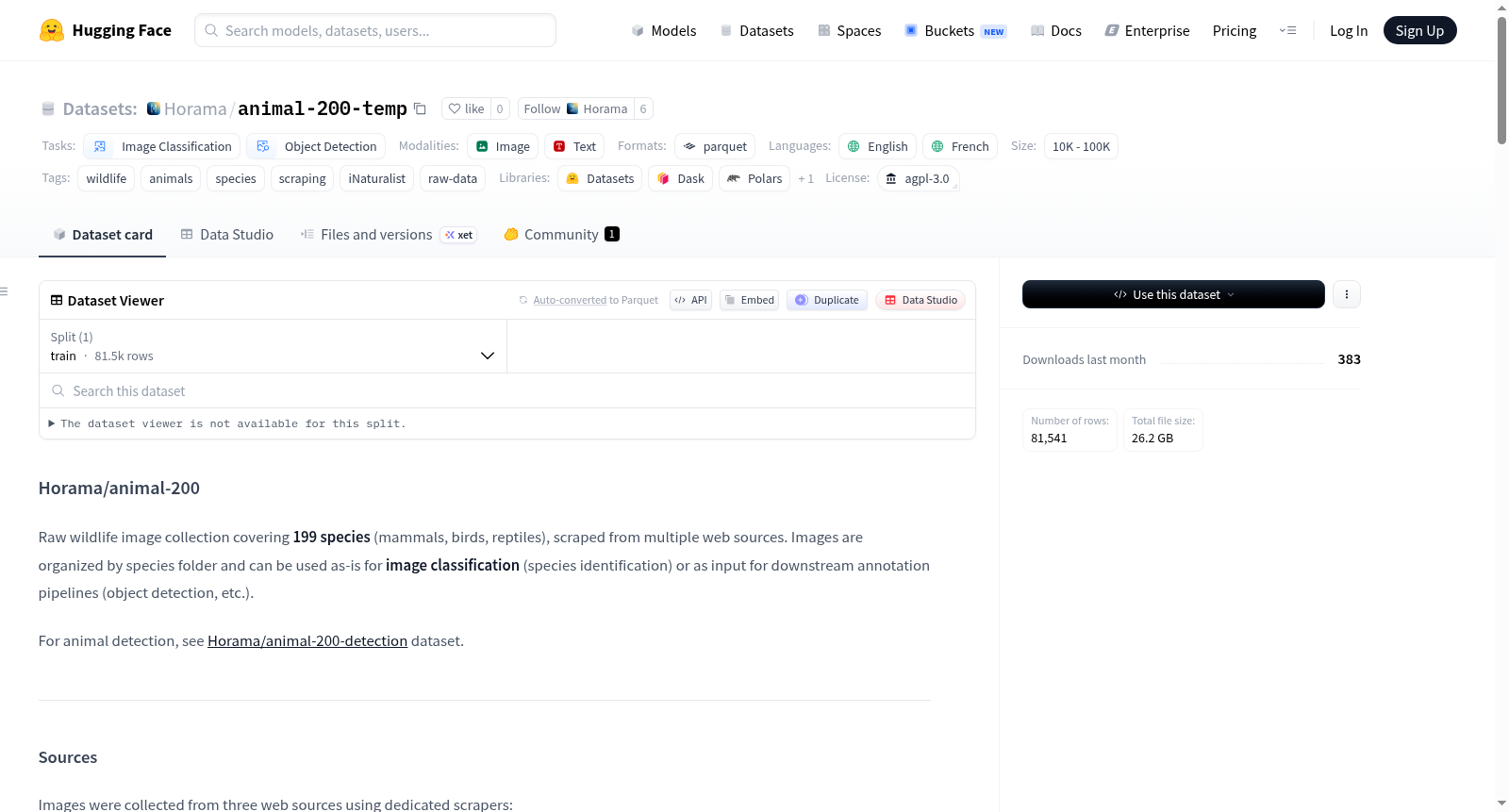Click the heart like icon

click(455, 108)
